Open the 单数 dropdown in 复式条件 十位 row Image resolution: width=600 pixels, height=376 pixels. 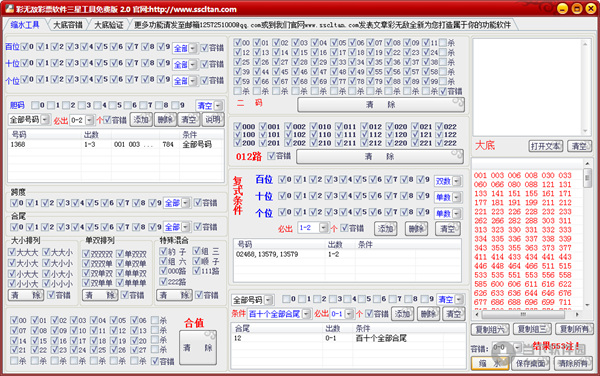click(x=448, y=197)
